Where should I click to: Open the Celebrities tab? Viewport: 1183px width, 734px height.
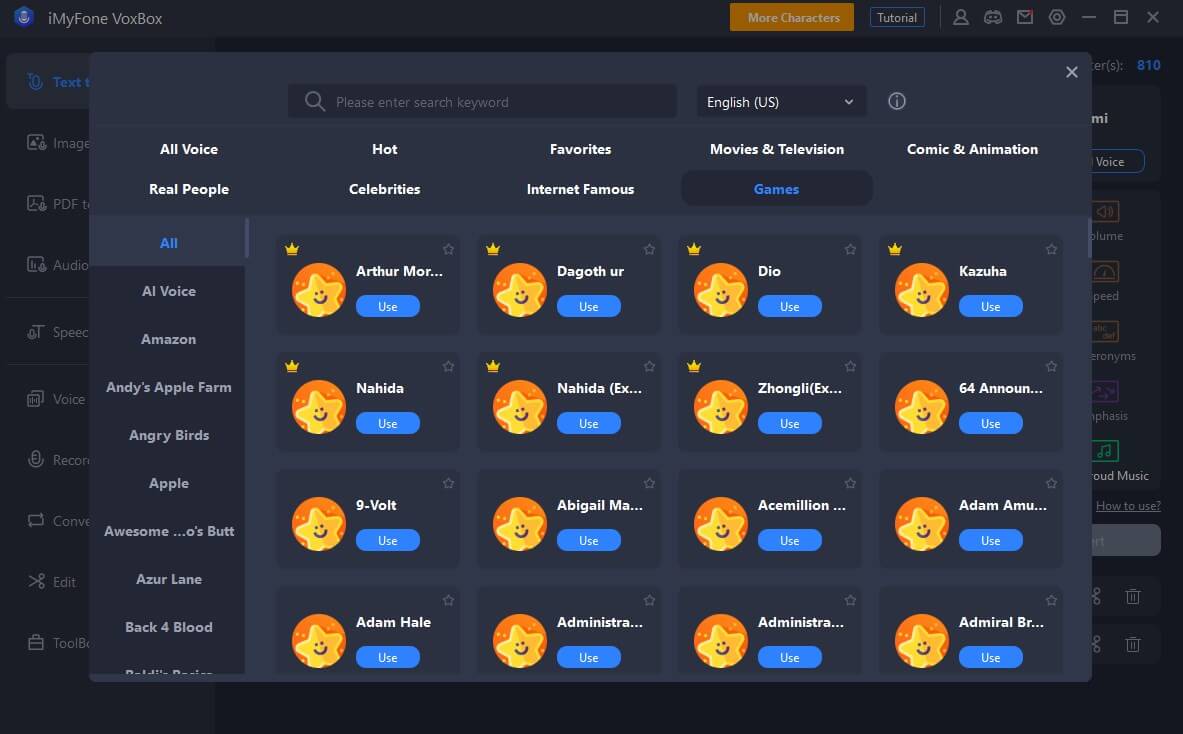385,189
